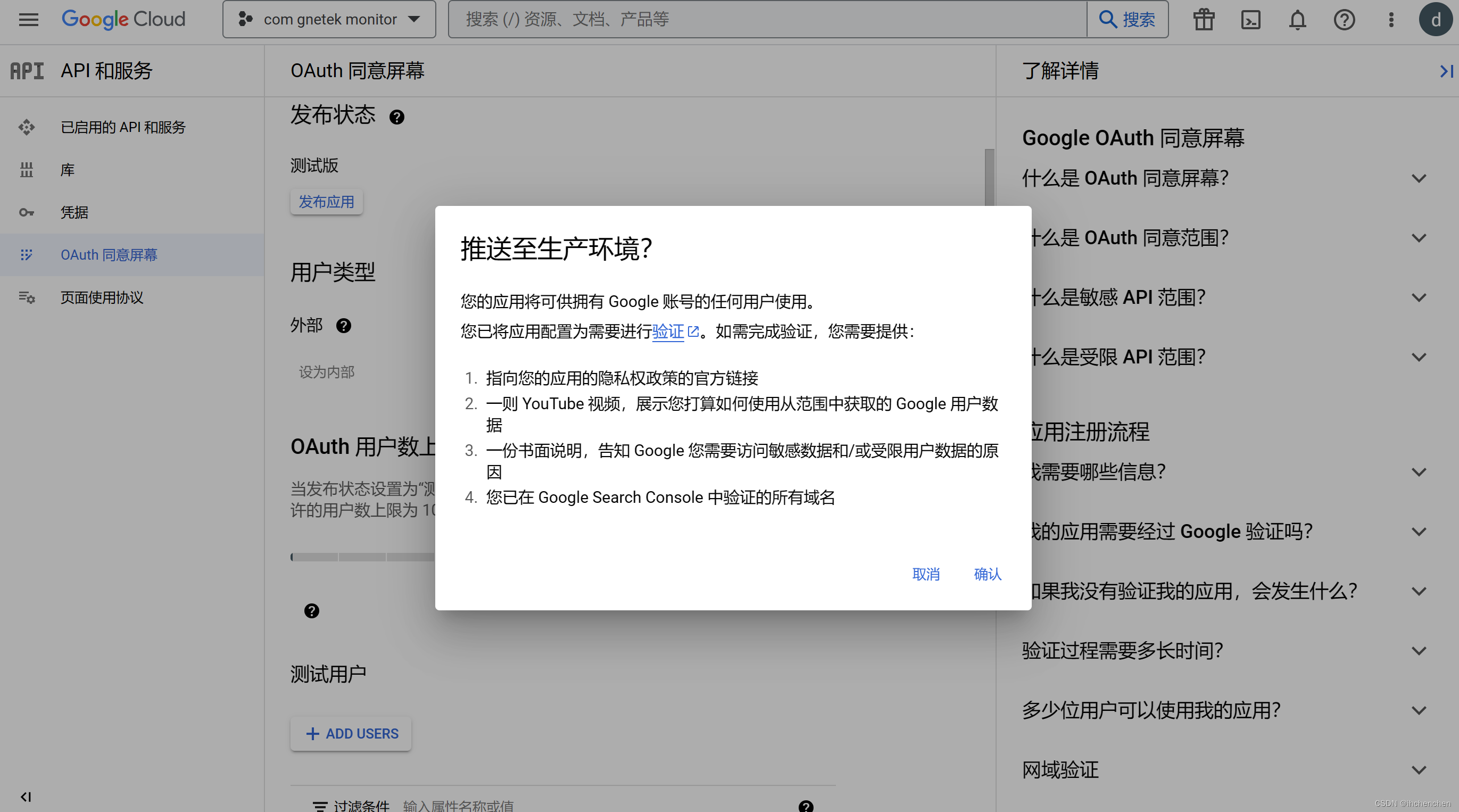Open the navigation hamburger menu
Image resolution: width=1459 pixels, height=812 pixels.
[28, 19]
